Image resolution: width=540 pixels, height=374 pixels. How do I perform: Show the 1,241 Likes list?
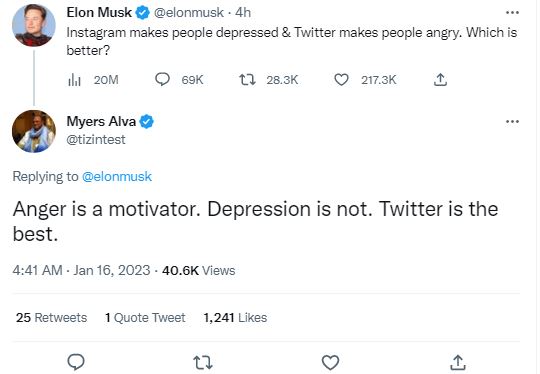(235, 318)
